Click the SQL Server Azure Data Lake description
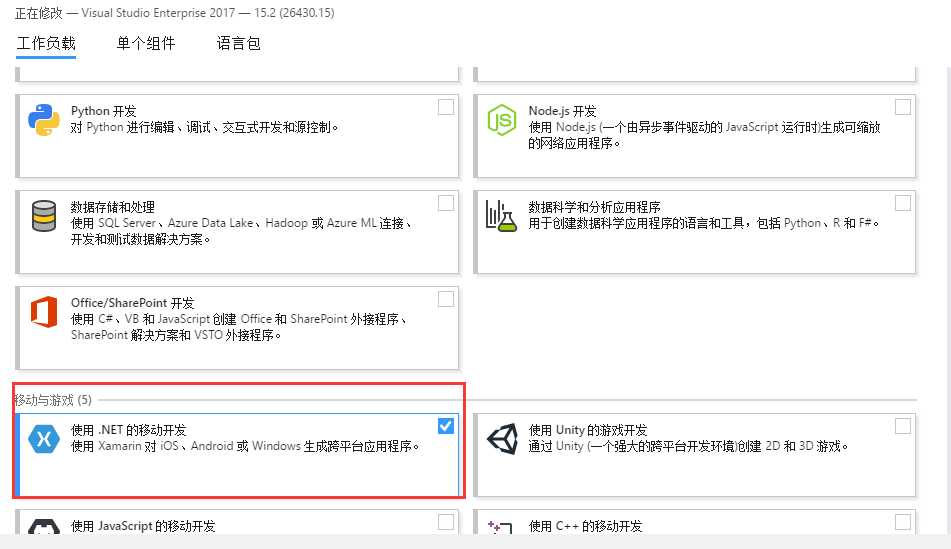This screenshot has width=951, height=549. pos(241,231)
